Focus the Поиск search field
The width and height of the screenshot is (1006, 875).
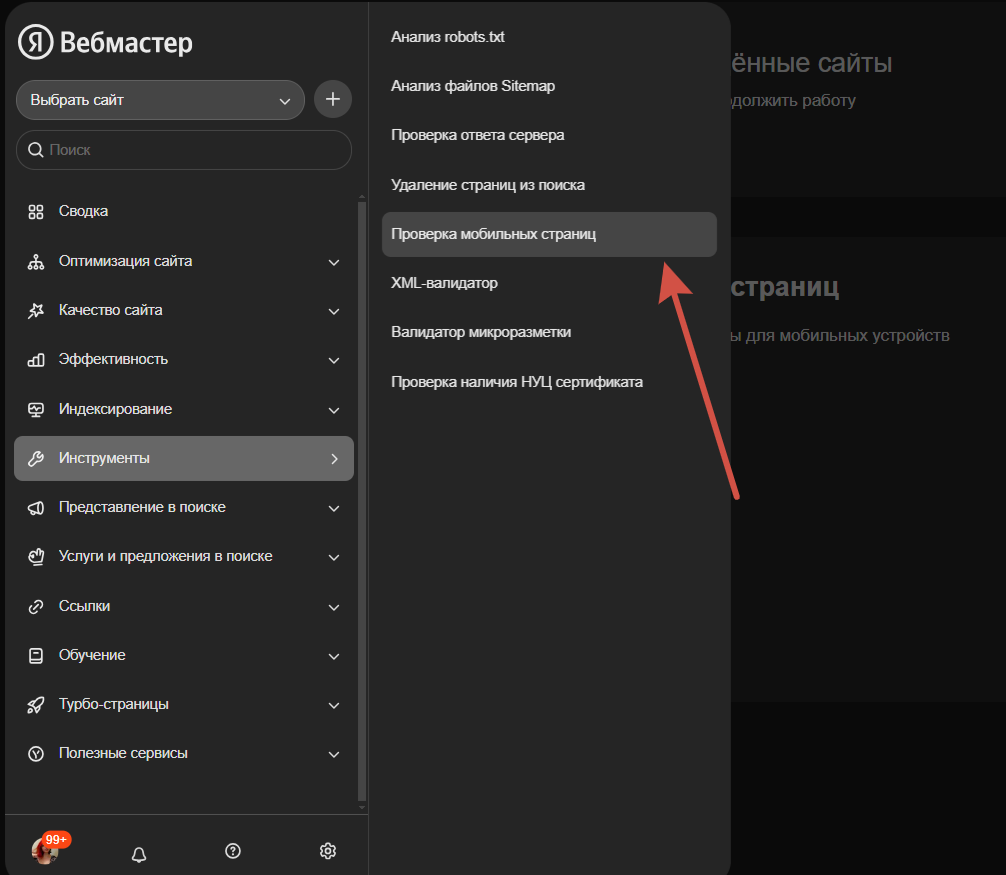(183, 150)
